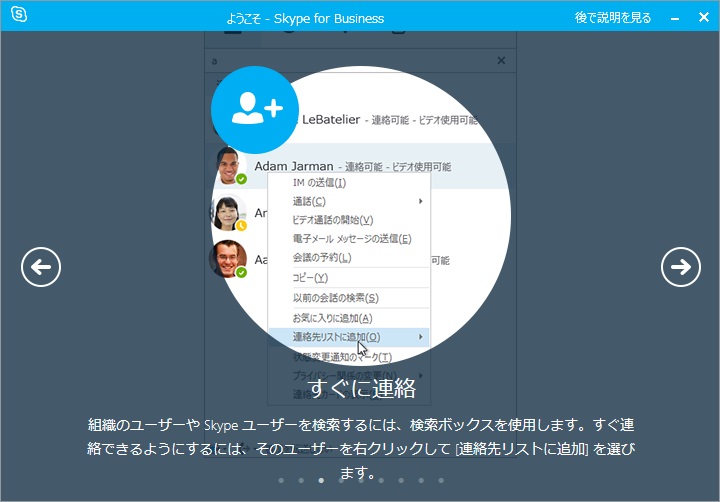
Task: Advance to next slide with right arrow
Action: pos(681,267)
